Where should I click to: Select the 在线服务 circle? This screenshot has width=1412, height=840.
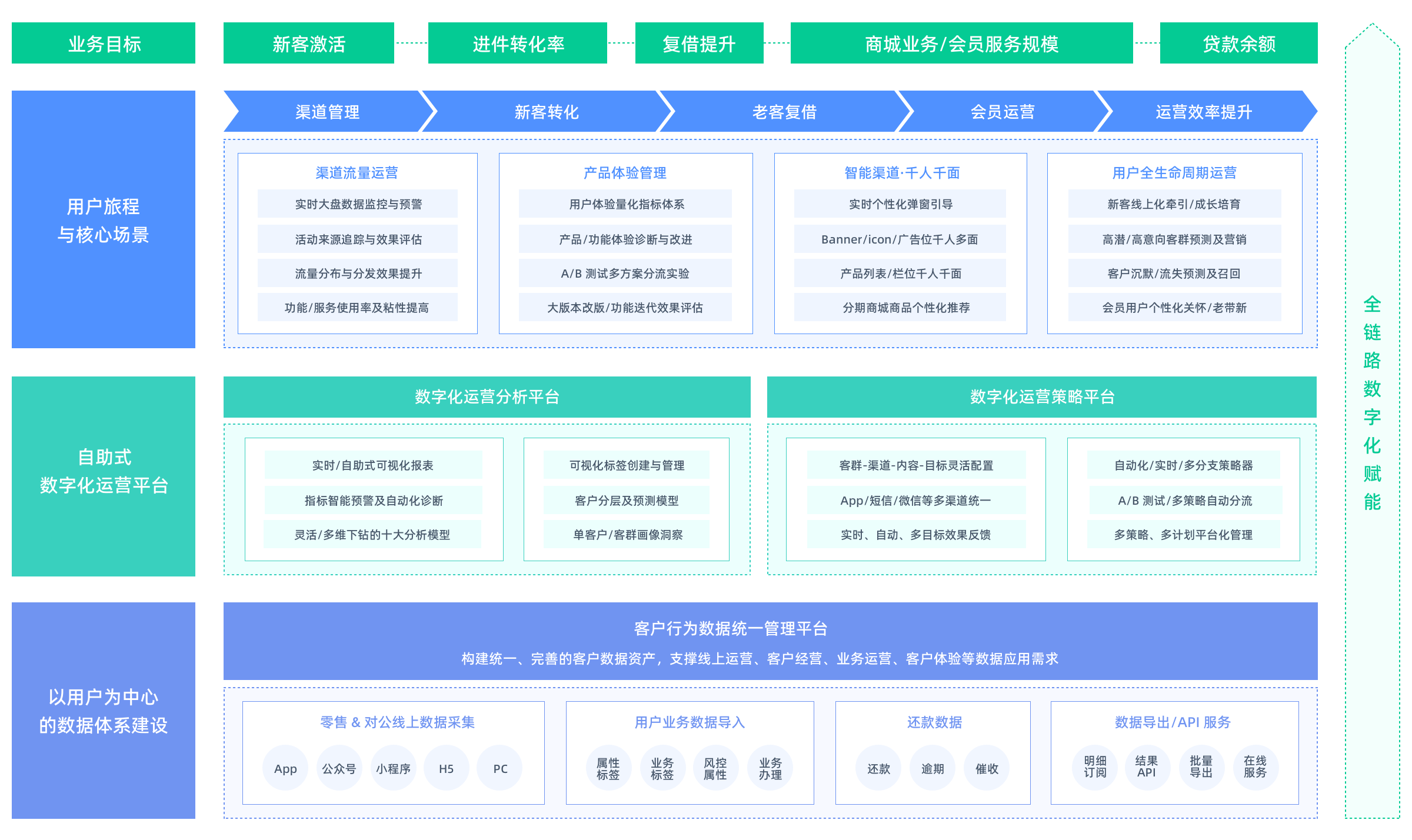(1256, 767)
